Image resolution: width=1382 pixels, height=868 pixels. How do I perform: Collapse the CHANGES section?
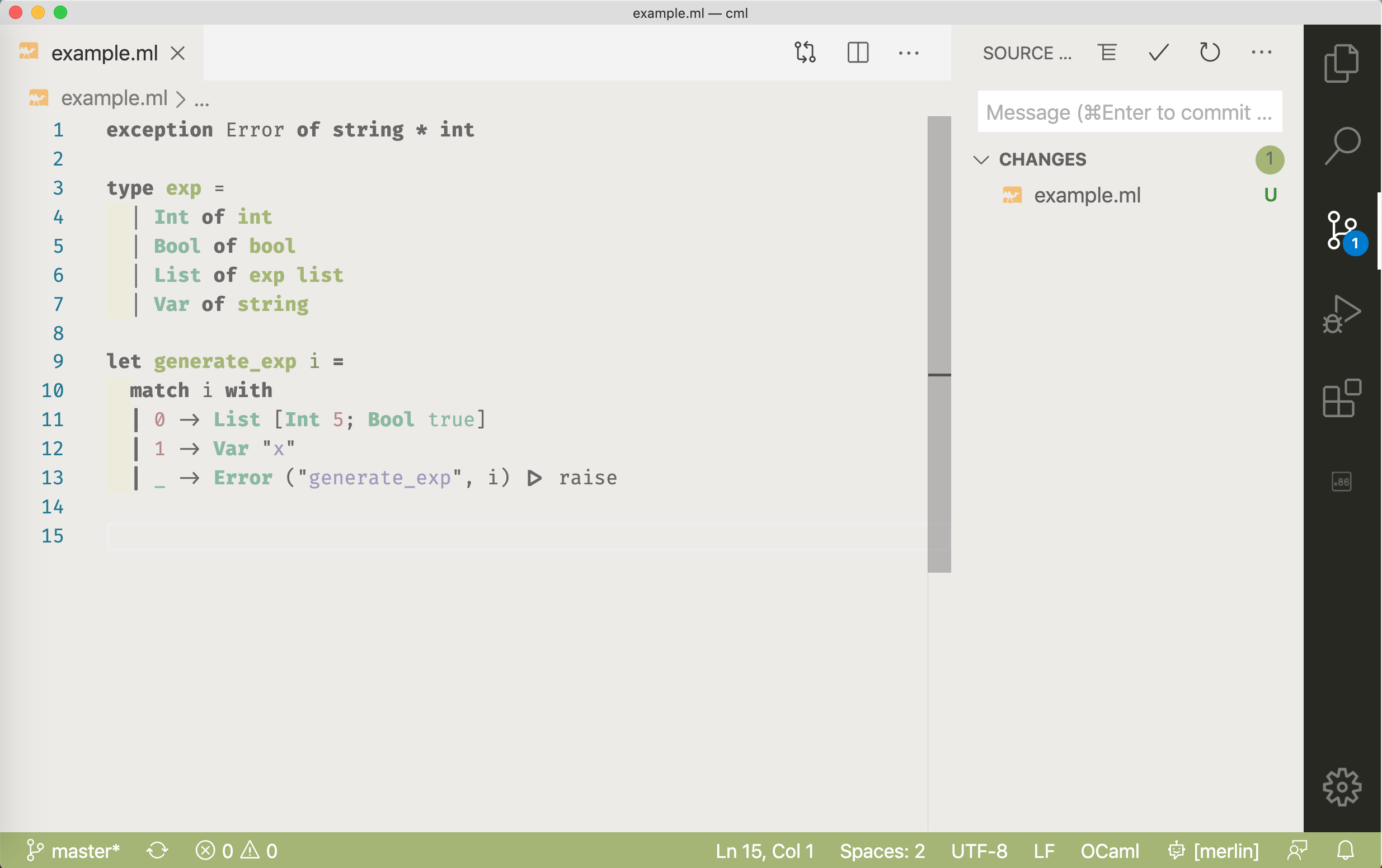981,159
